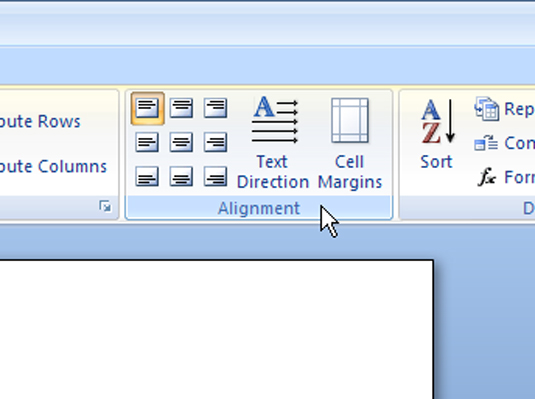Open Cell Margins options
The width and height of the screenshot is (535, 399).
point(350,143)
